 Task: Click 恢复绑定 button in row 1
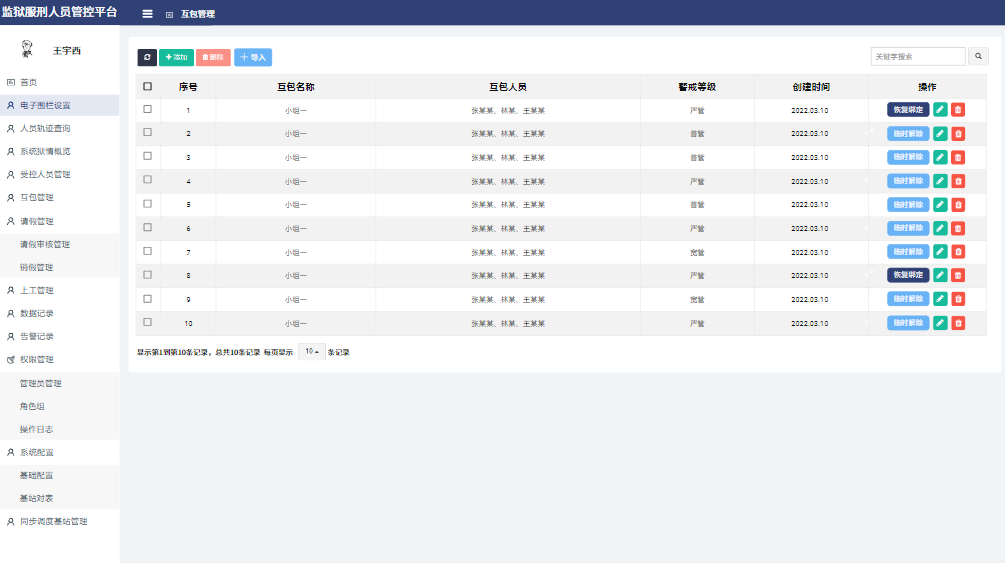coord(907,110)
